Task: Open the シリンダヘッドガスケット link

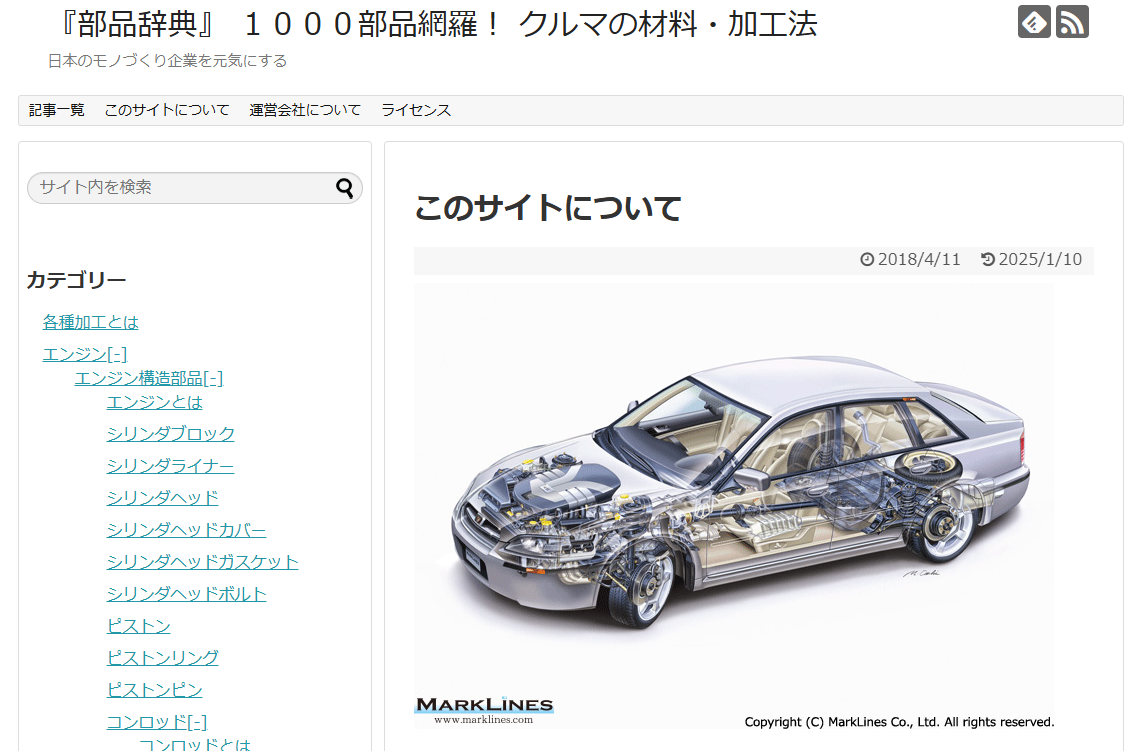Action: tap(203, 561)
